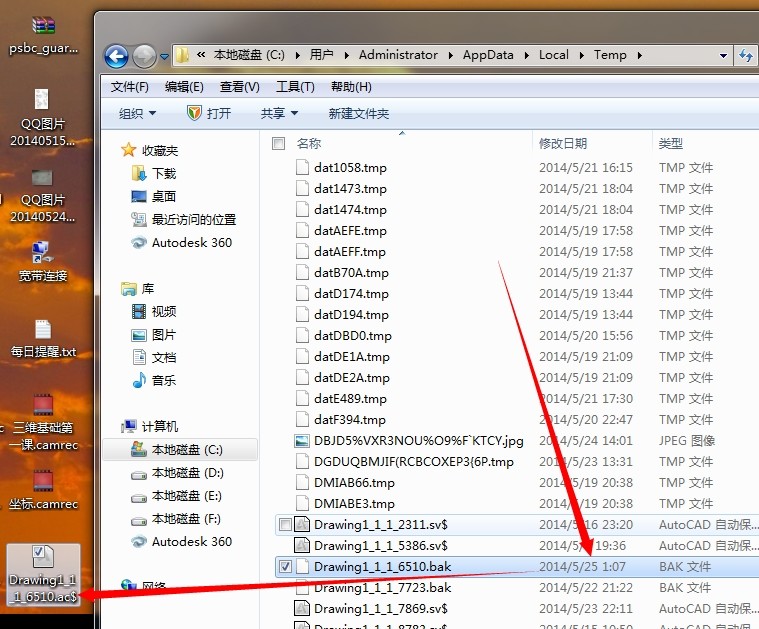This screenshot has width=759, height=629.
Task: Select Autodesk 360 under favorites
Action: click(x=191, y=242)
